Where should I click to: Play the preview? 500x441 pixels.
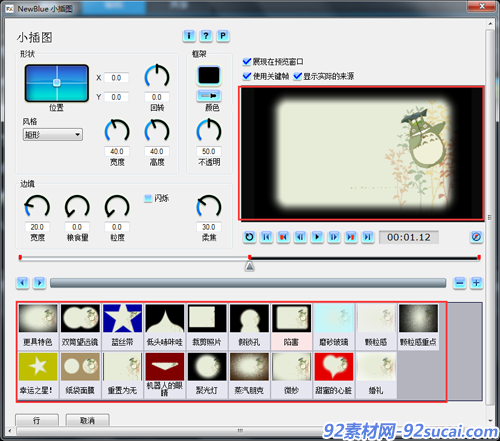click(x=317, y=237)
